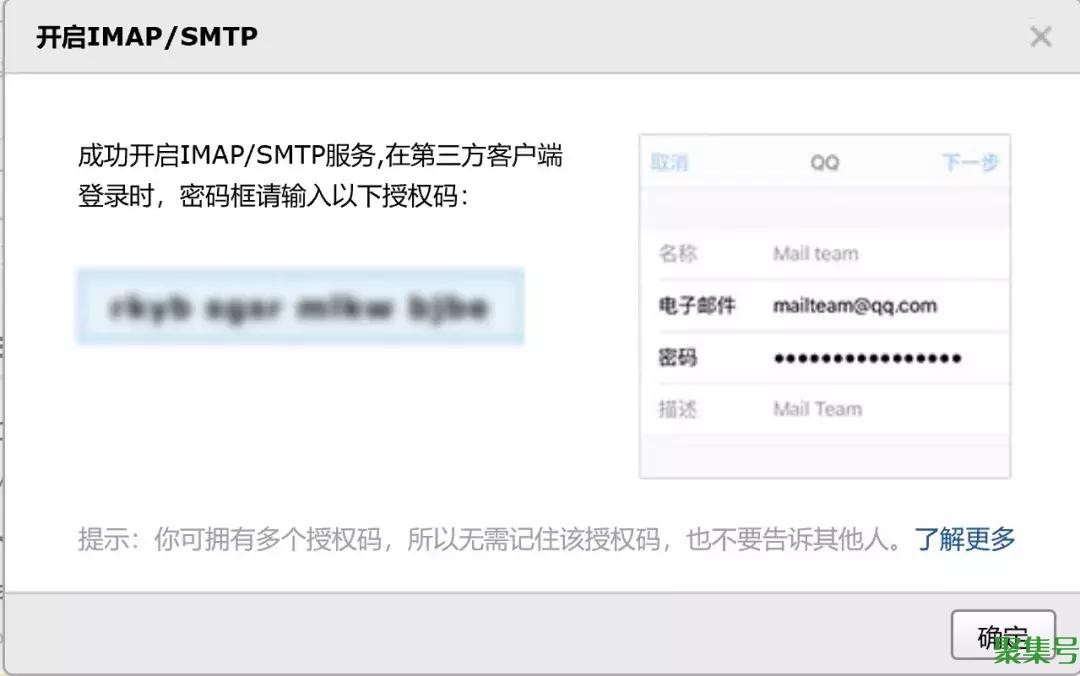Click 取消 in the QQ sample image
This screenshot has height=676, width=1080.
coord(669,163)
